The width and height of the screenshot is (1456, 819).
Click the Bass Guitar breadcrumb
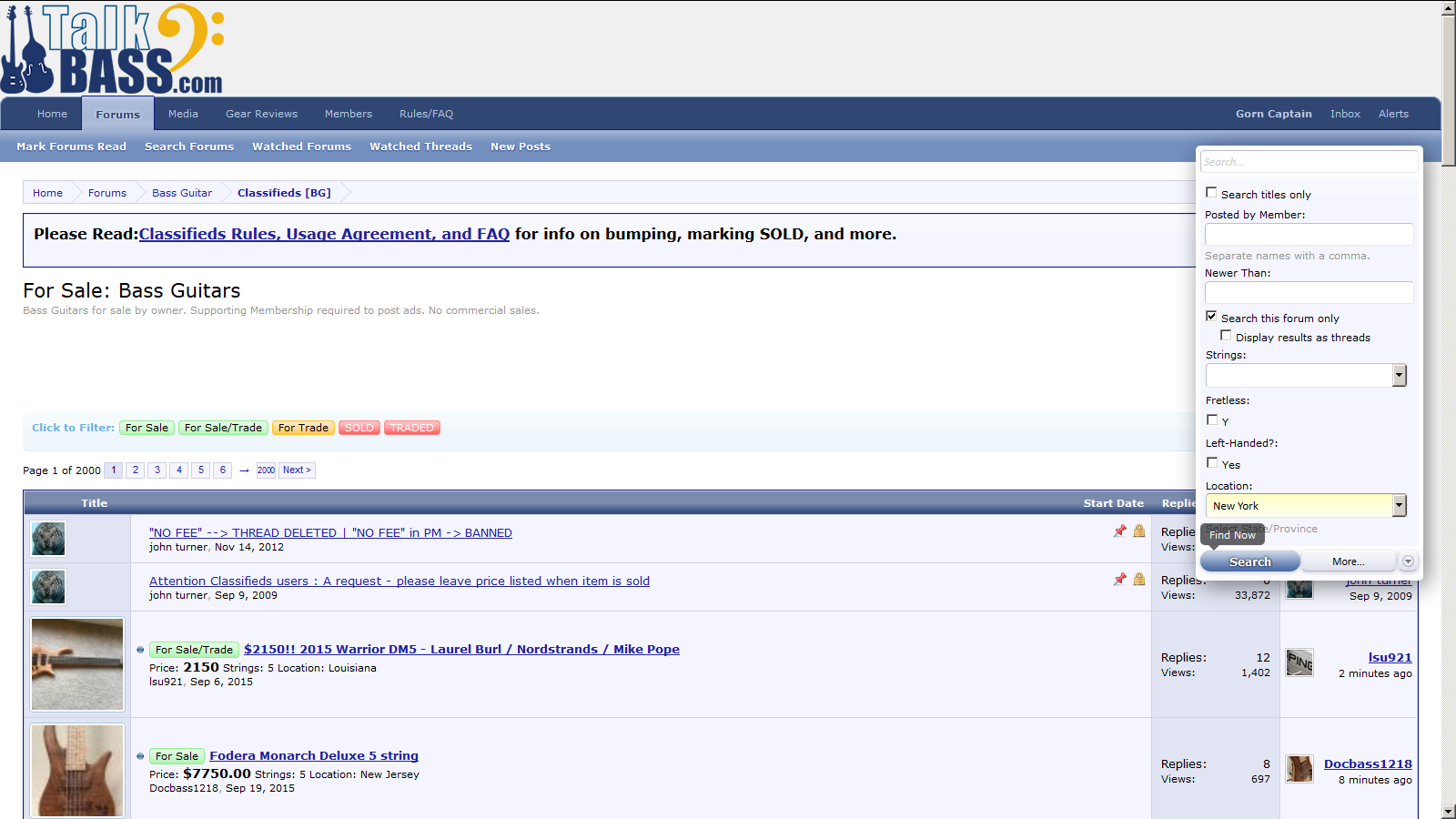pyautogui.click(x=182, y=193)
